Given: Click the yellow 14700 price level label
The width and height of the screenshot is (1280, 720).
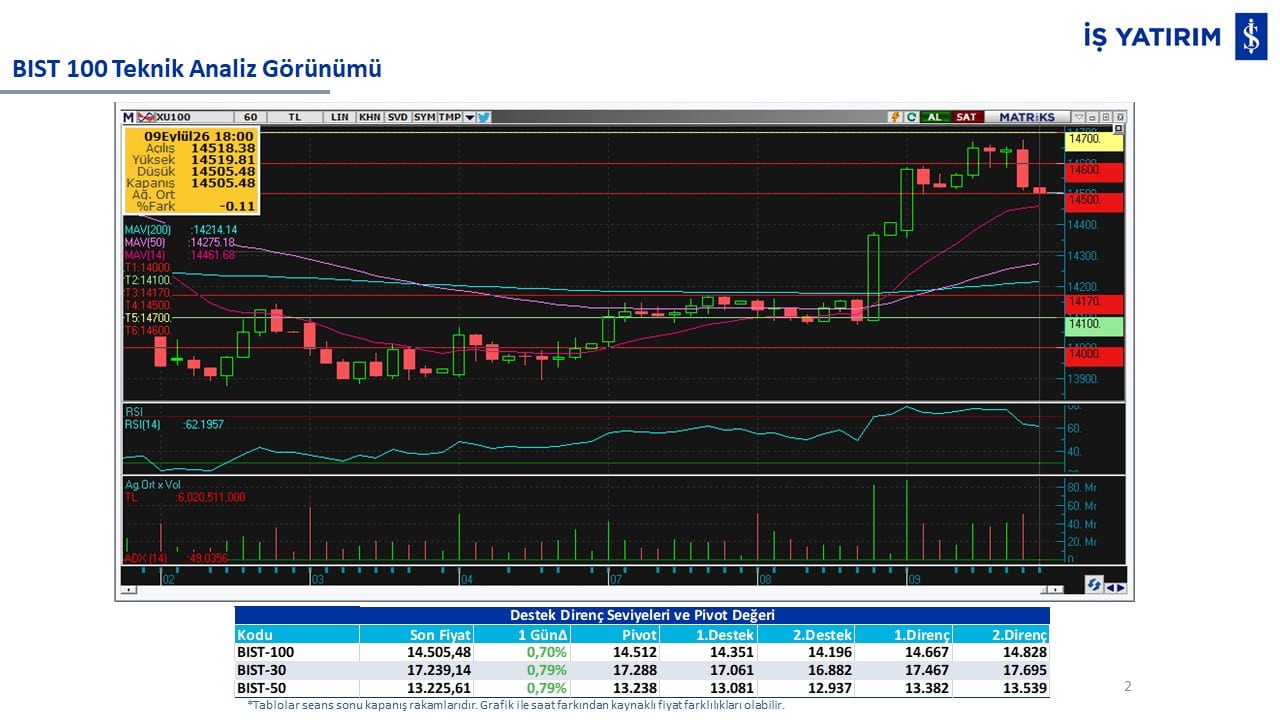Looking at the screenshot, I should click(x=1095, y=141).
